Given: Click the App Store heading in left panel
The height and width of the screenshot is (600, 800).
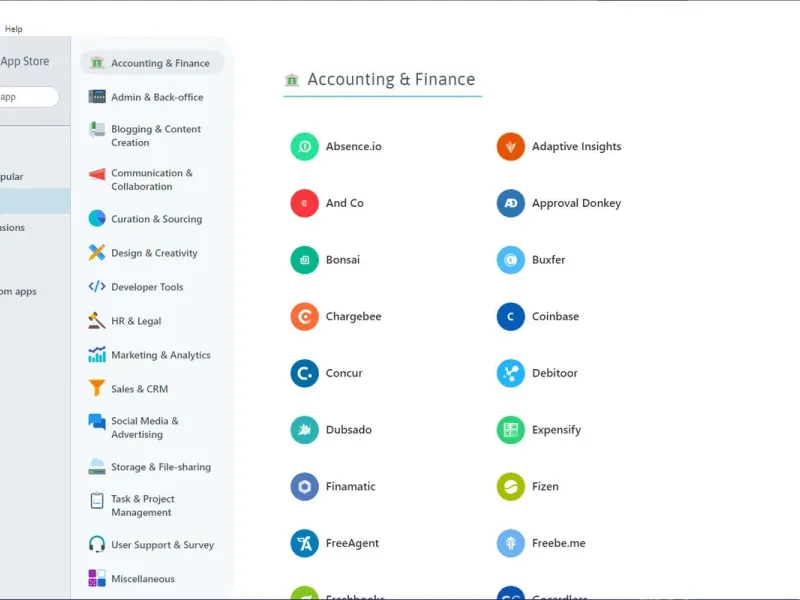Looking at the screenshot, I should (x=24, y=61).
